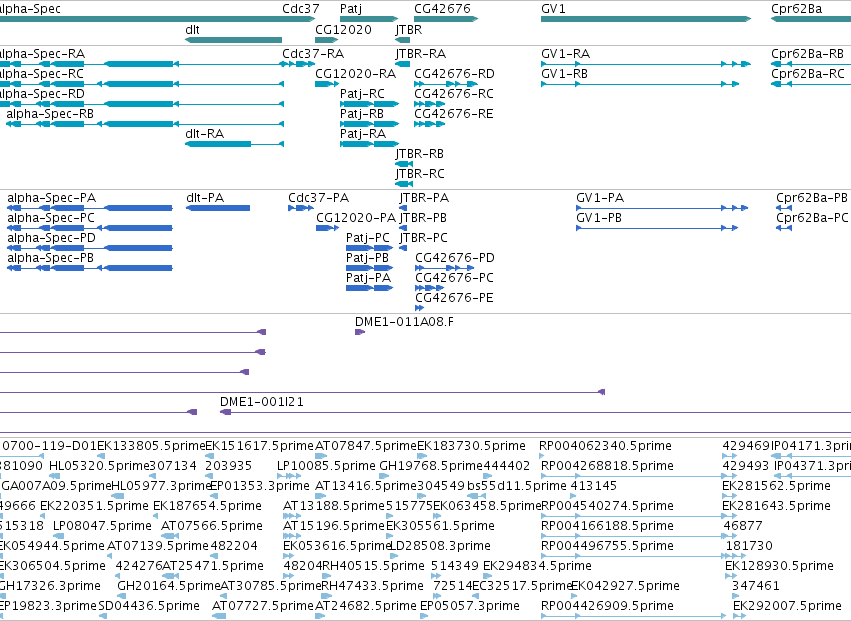Select transcript dlt-RA label
The width and height of the screenshot is (851, 621).
point(205,134)
